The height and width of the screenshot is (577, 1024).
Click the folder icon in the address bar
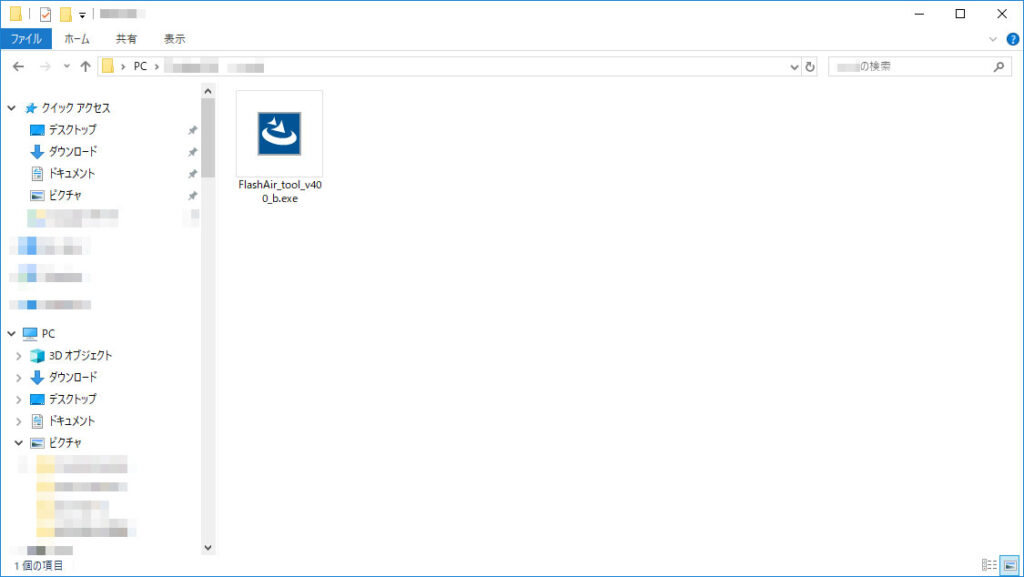(x=108, y=67)
